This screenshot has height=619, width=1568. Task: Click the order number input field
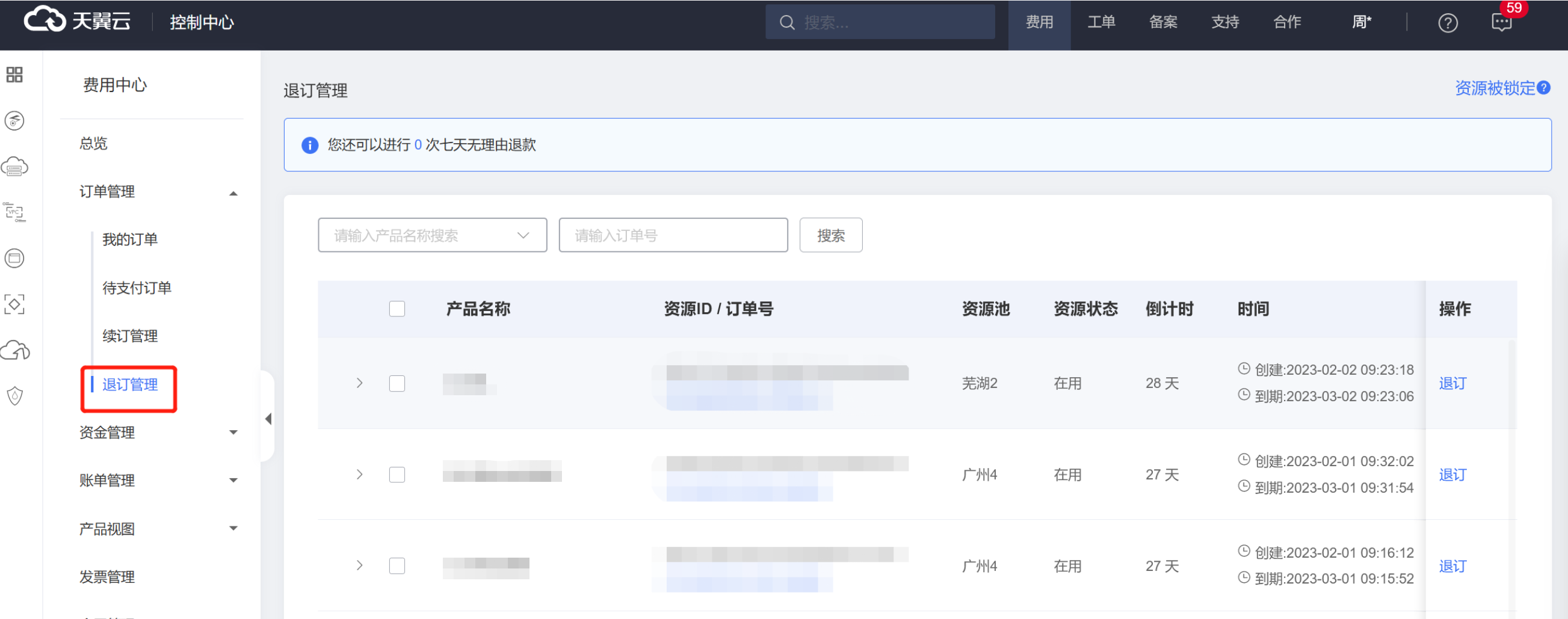[673, 236]
